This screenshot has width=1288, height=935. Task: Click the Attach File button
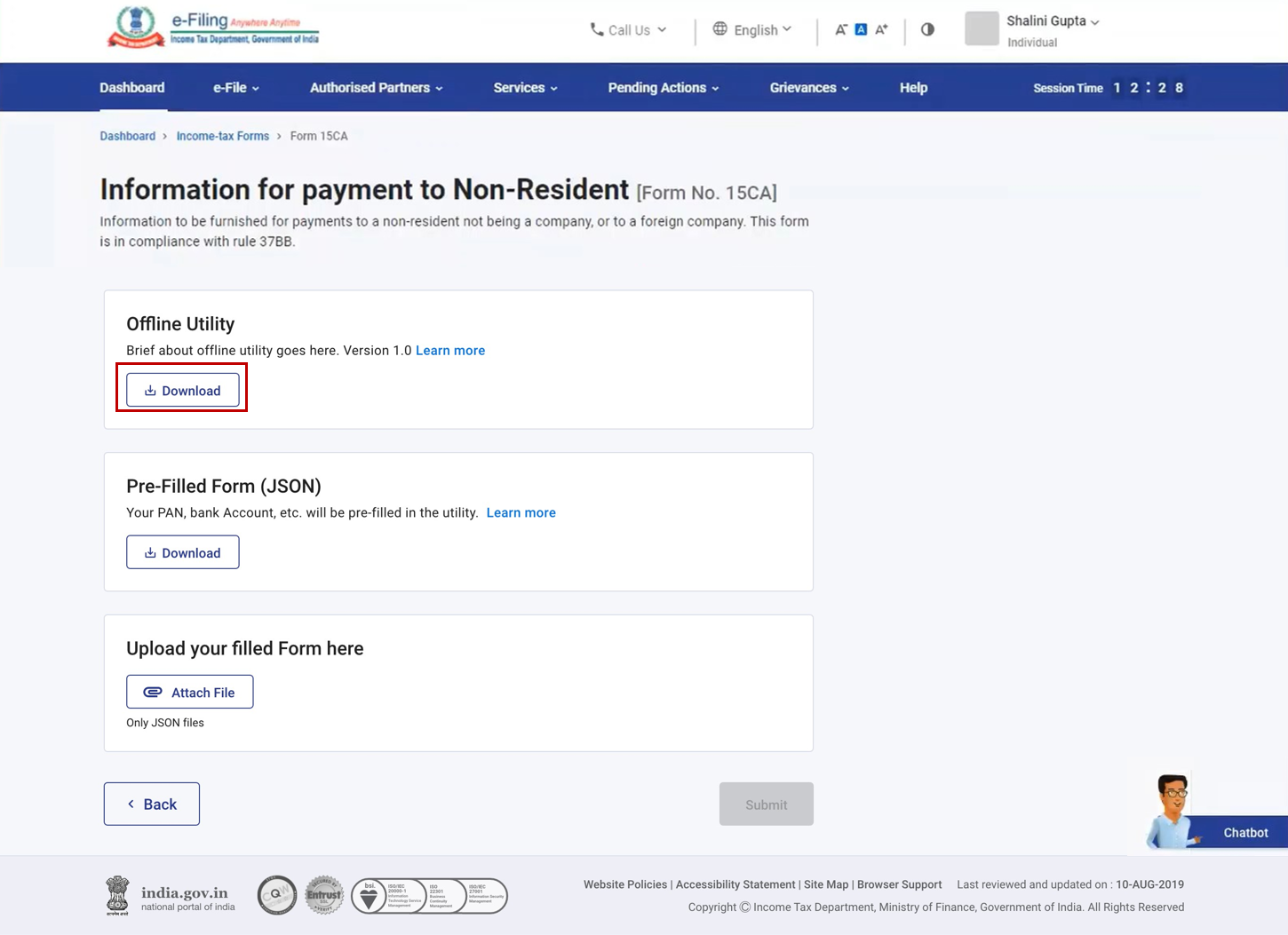[190, 692]
